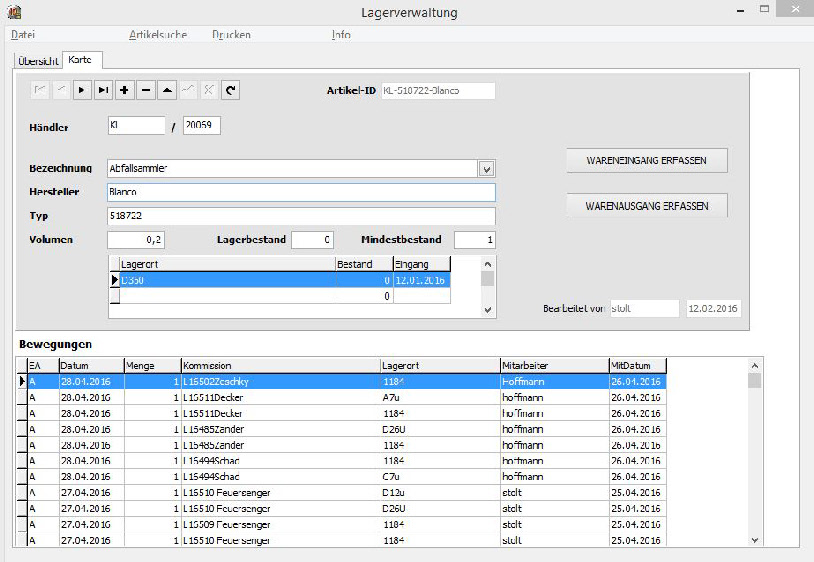Click Kommission column header
The width and height of the screenshot is (814, 562).
tap(281, 365)
